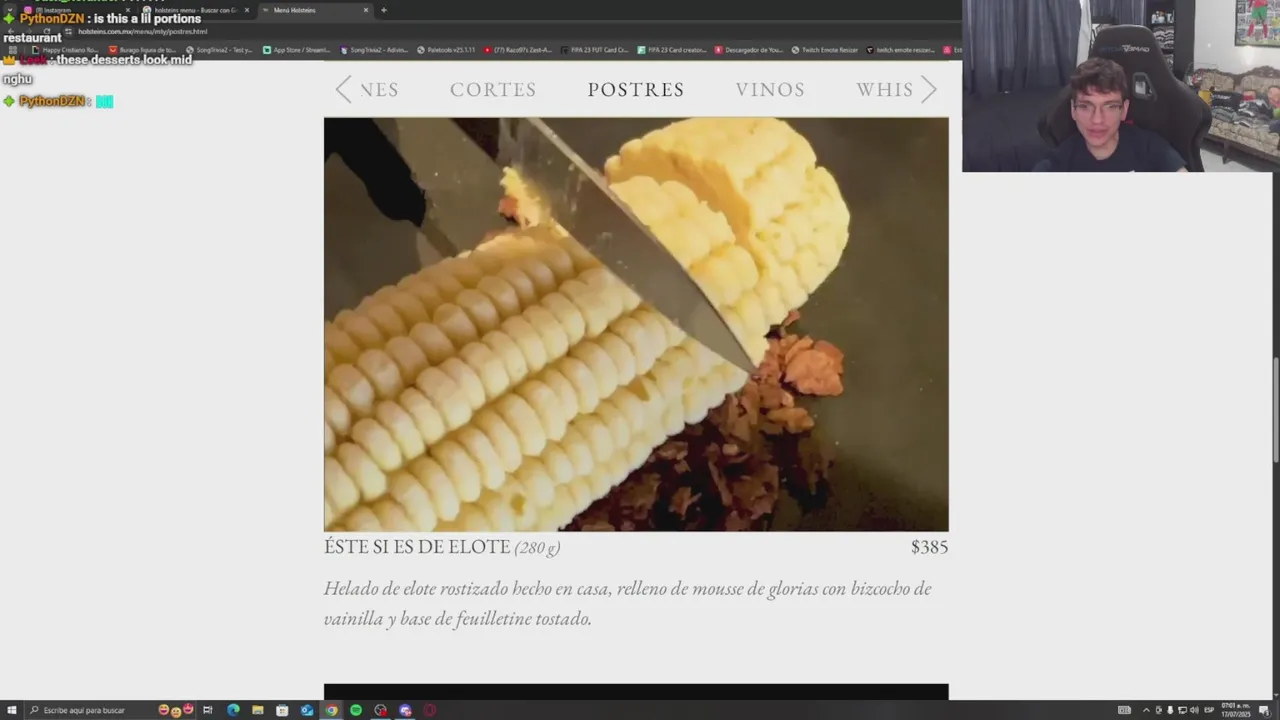Open the Paletools bookmark

(x=446, y=49)
